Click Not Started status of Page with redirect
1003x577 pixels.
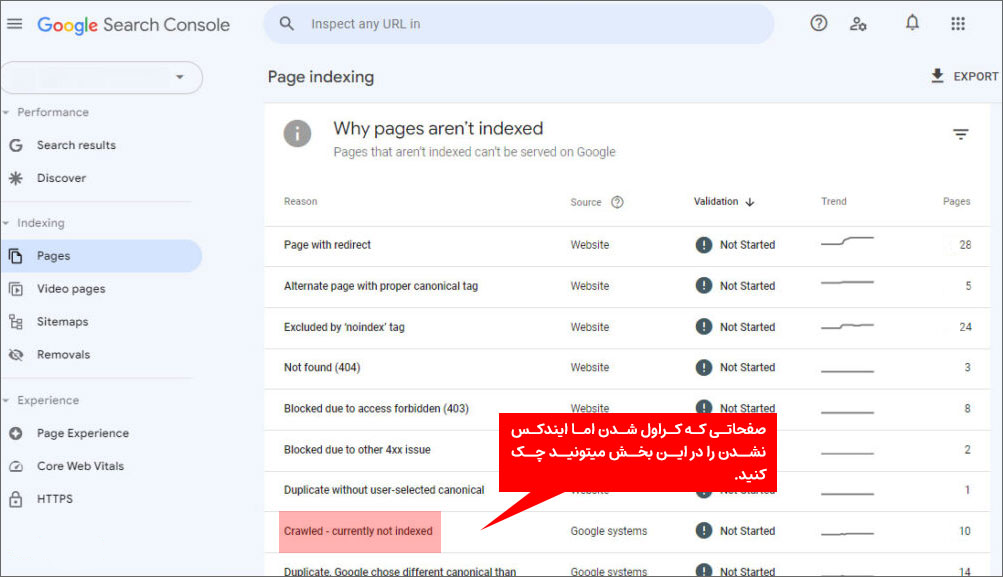[747, 245]
